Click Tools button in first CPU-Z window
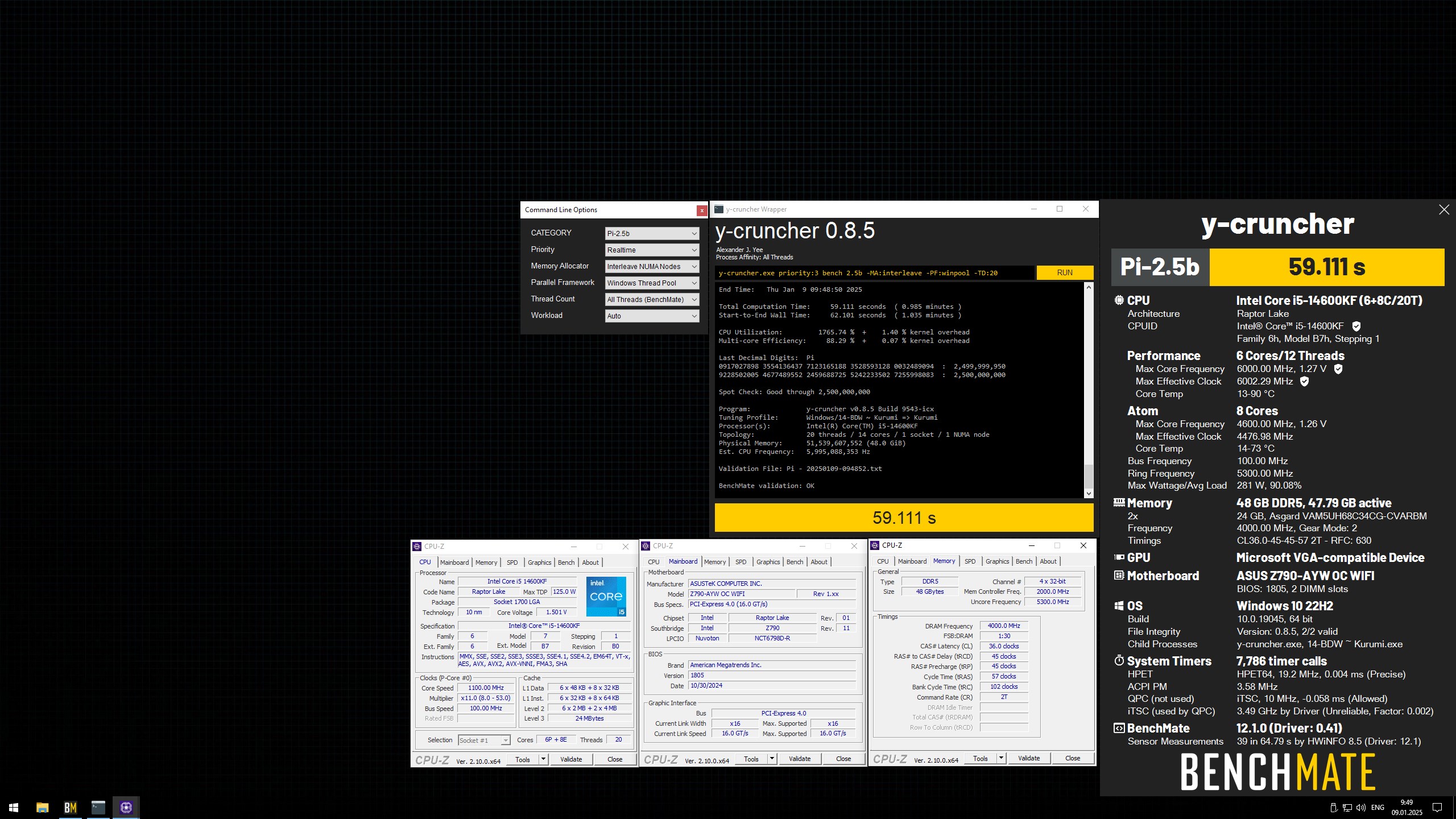This screenshot has width=1456, height=819. pos(522,759)
